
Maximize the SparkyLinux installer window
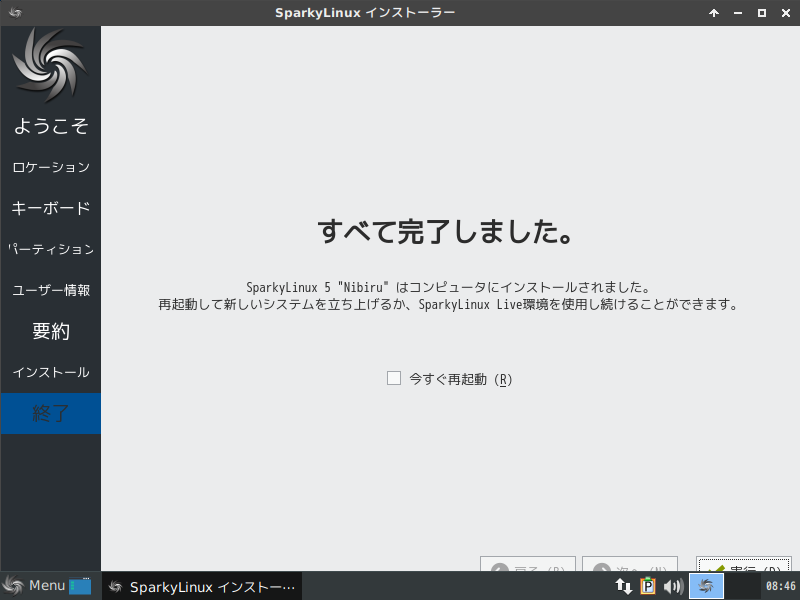[762, 13]
